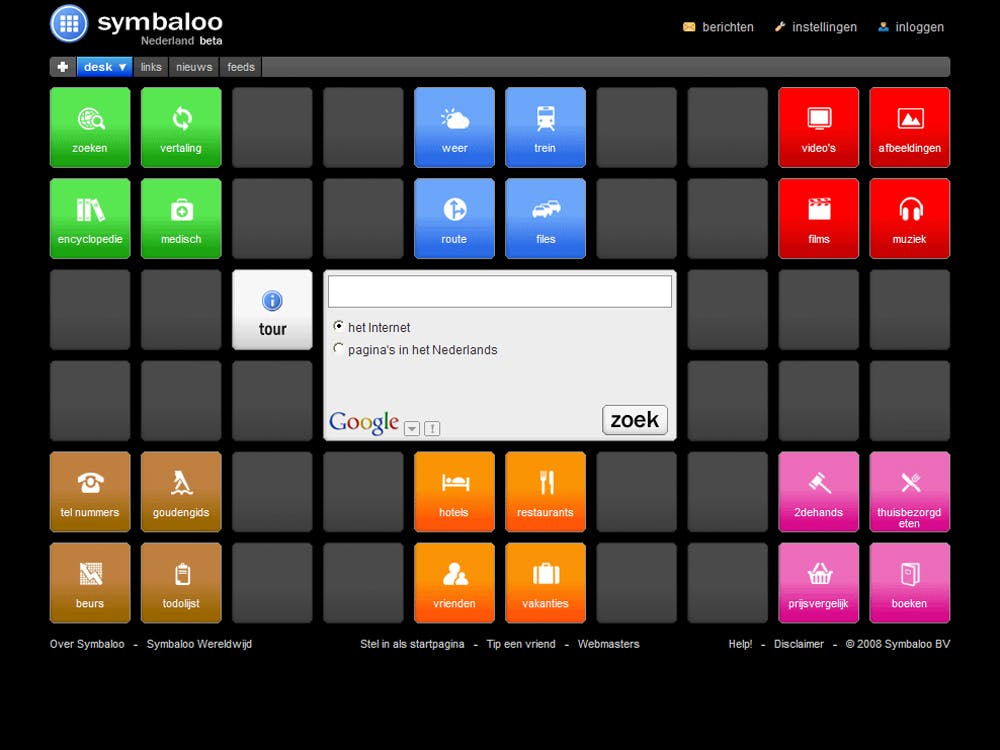Select the 'het Internet' radio option
This screenshot has width=1000, height=750.
[x=339, y=326]
